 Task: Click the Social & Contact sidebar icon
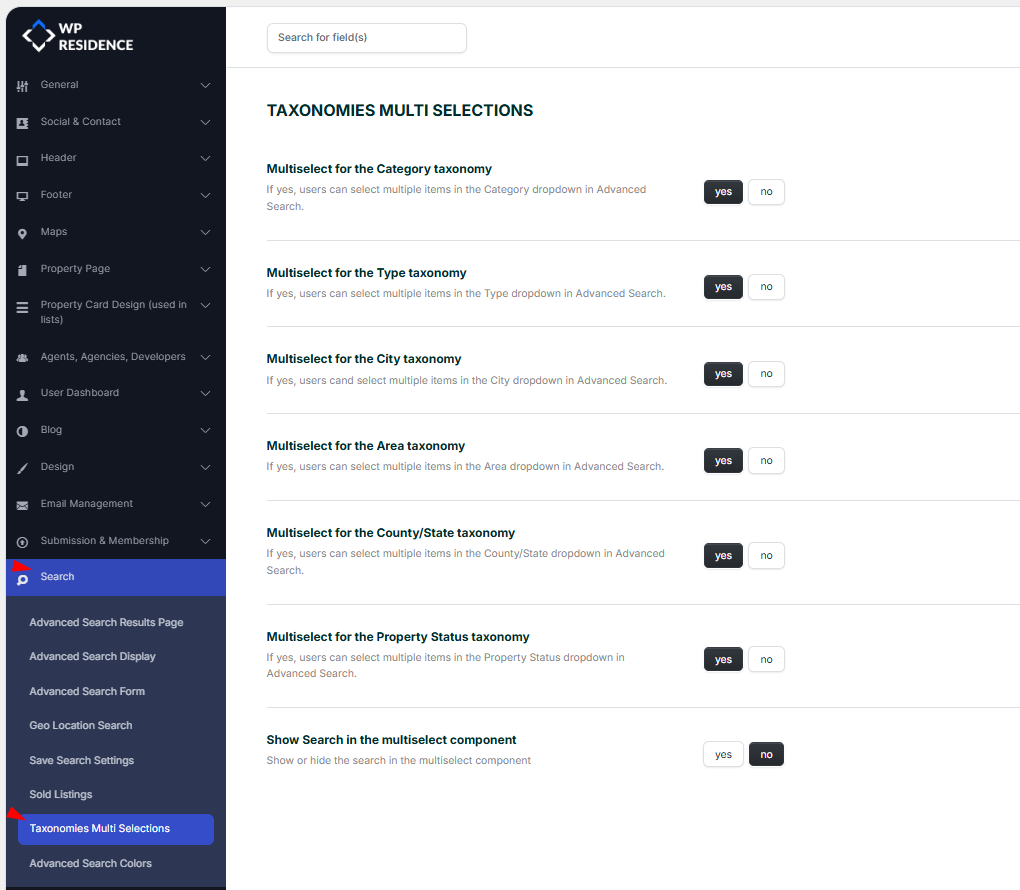tap(22, 123)
